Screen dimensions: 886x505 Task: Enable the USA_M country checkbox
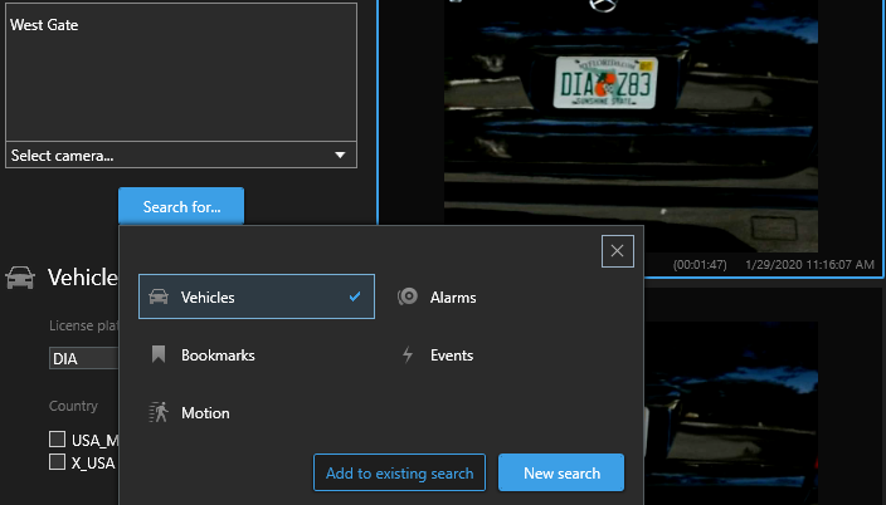point(57,439)
